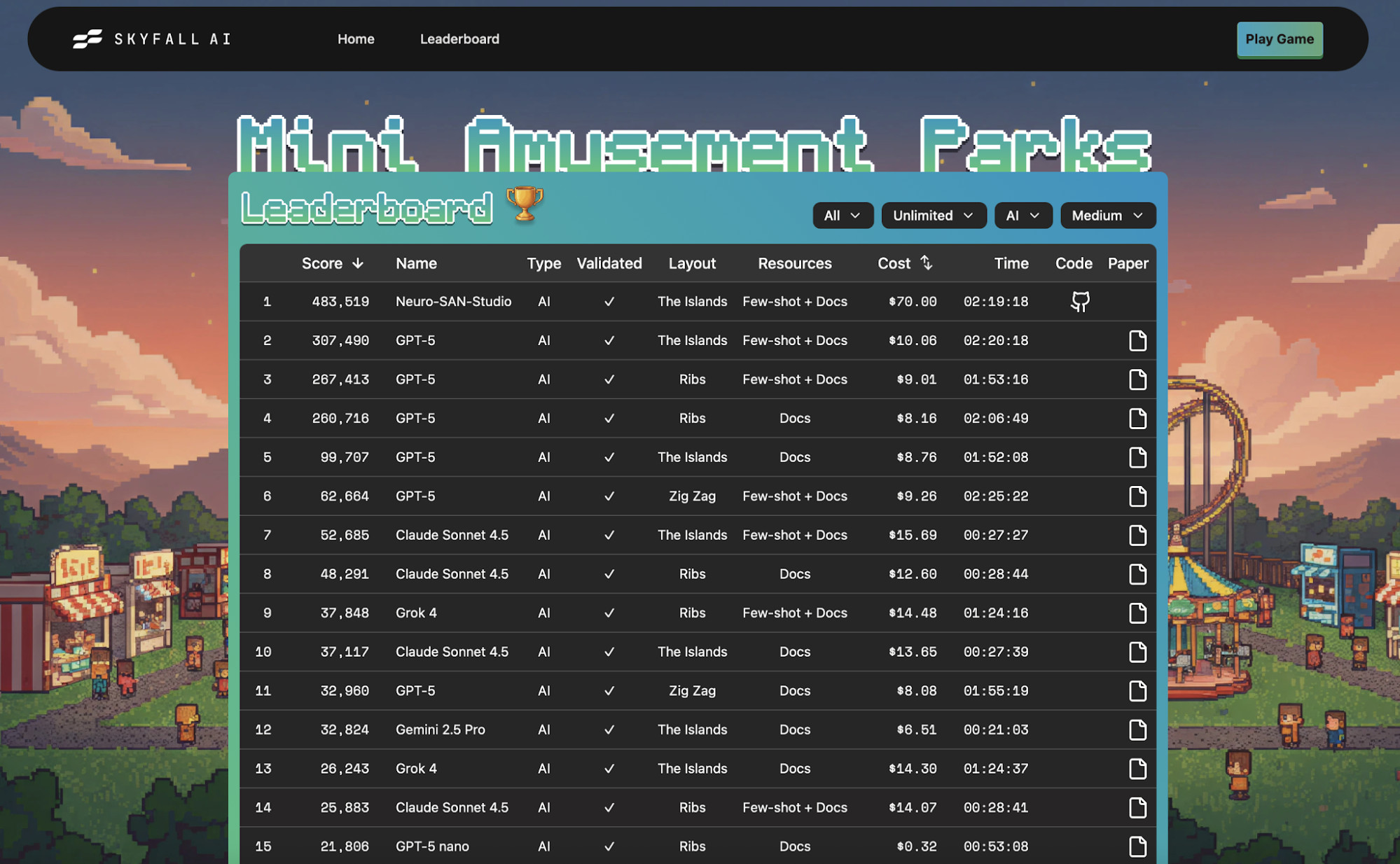Click the Time column header
The image size is (1400, 864).
click(1011, 263)
